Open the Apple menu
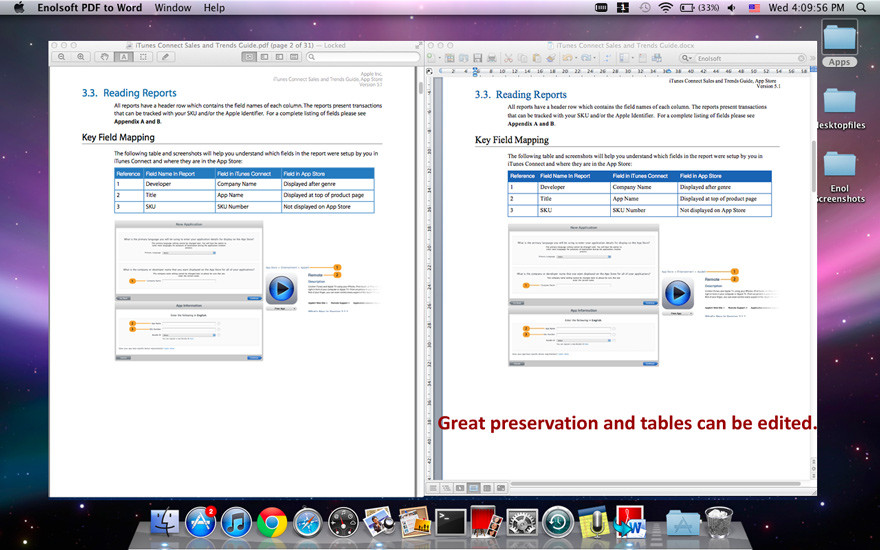The height and width of the screenshot is (550, 880). tap(19, 7)
